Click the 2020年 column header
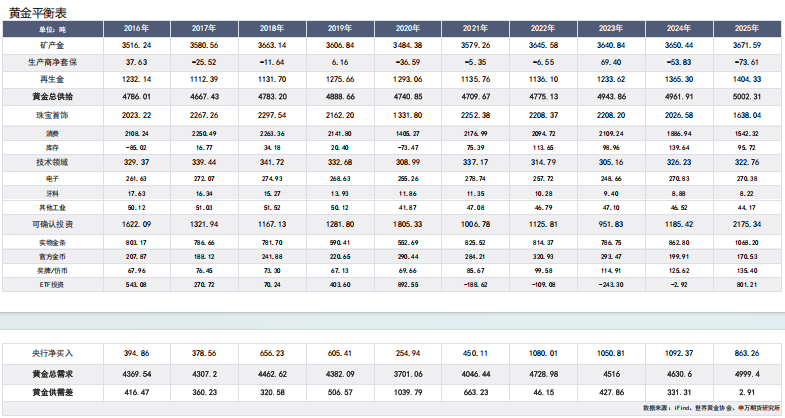 408,29
